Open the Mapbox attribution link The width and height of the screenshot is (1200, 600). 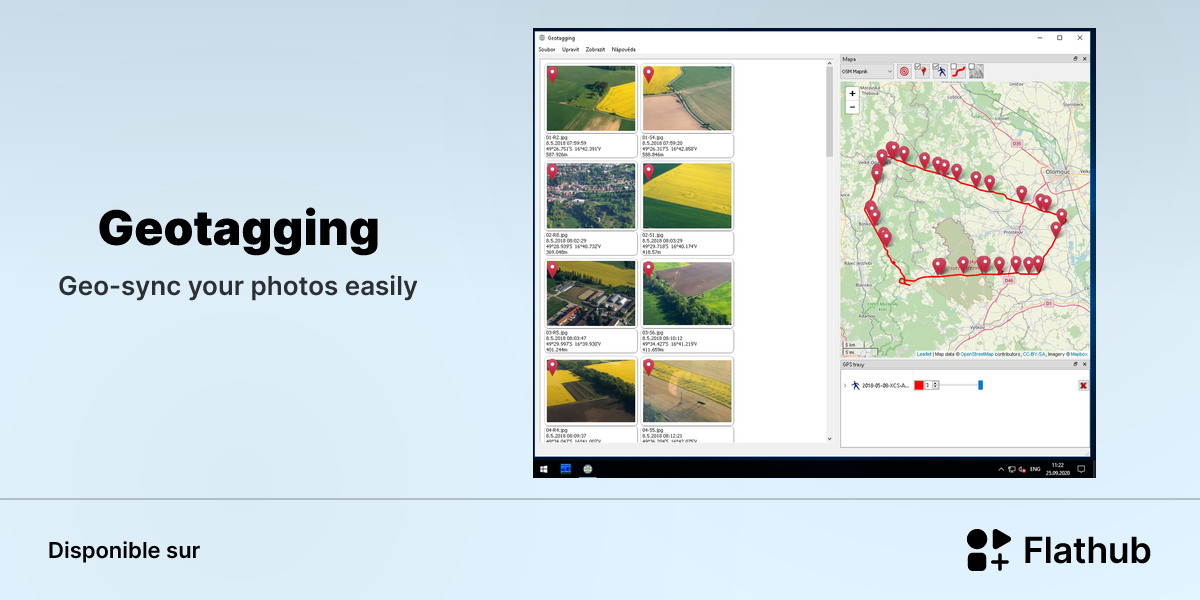click(x=1079, y=354)
